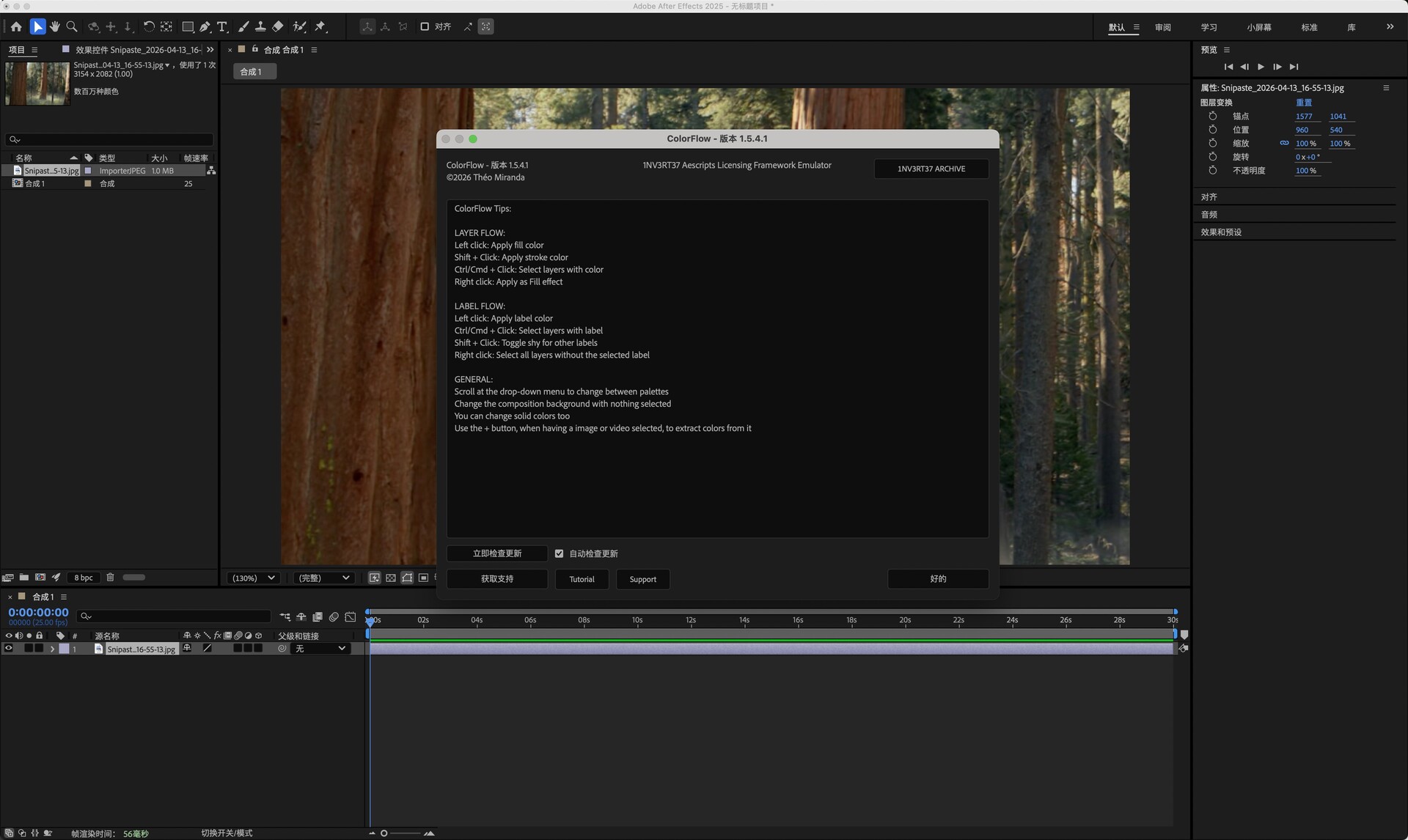The image size is (1408, 840).
Task: Open the (完整) resolution dropdown
Action: coord(323,578)
